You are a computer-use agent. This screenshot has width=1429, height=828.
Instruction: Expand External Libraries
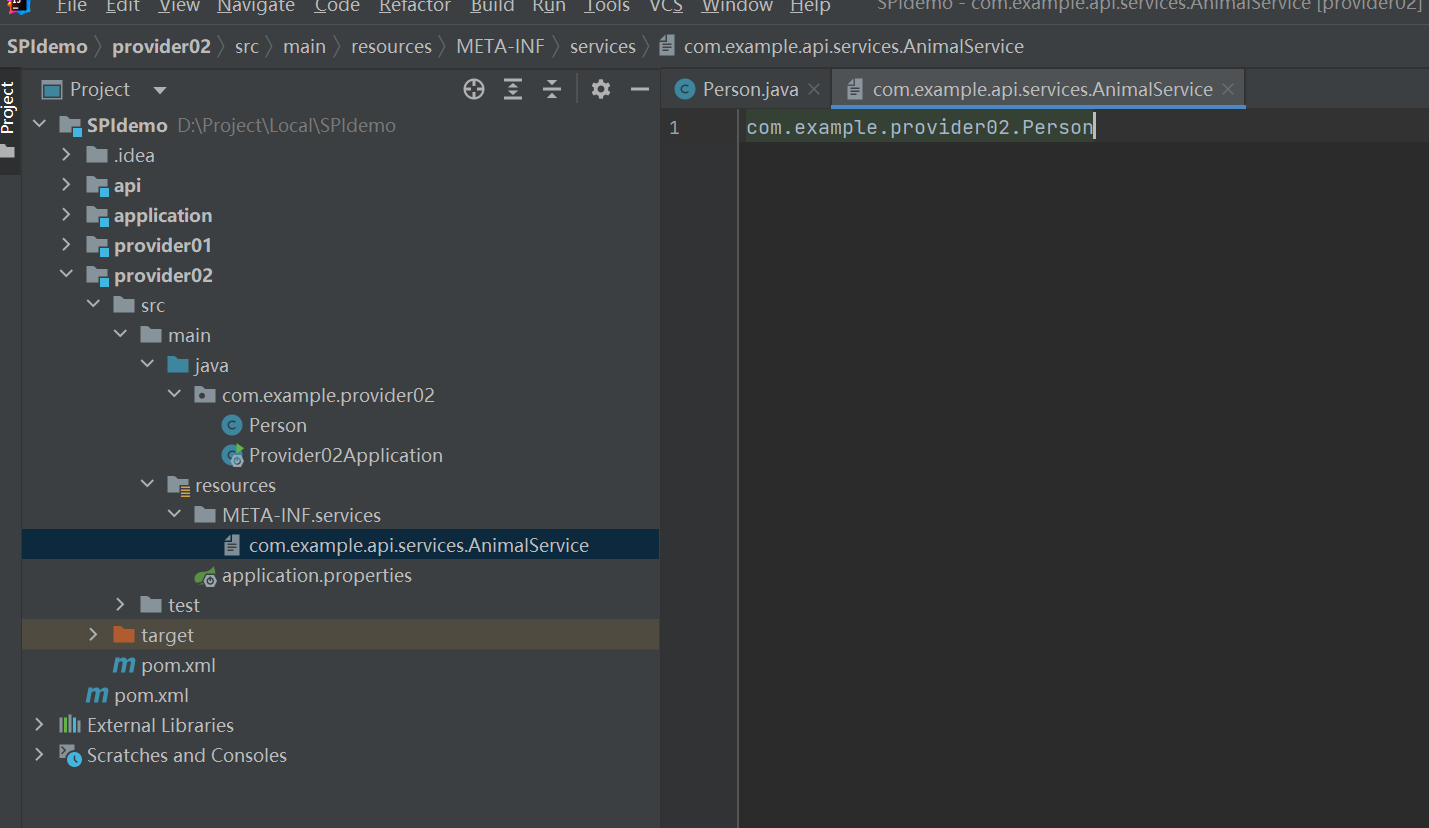pyautogui.click(x=40, y=725)
